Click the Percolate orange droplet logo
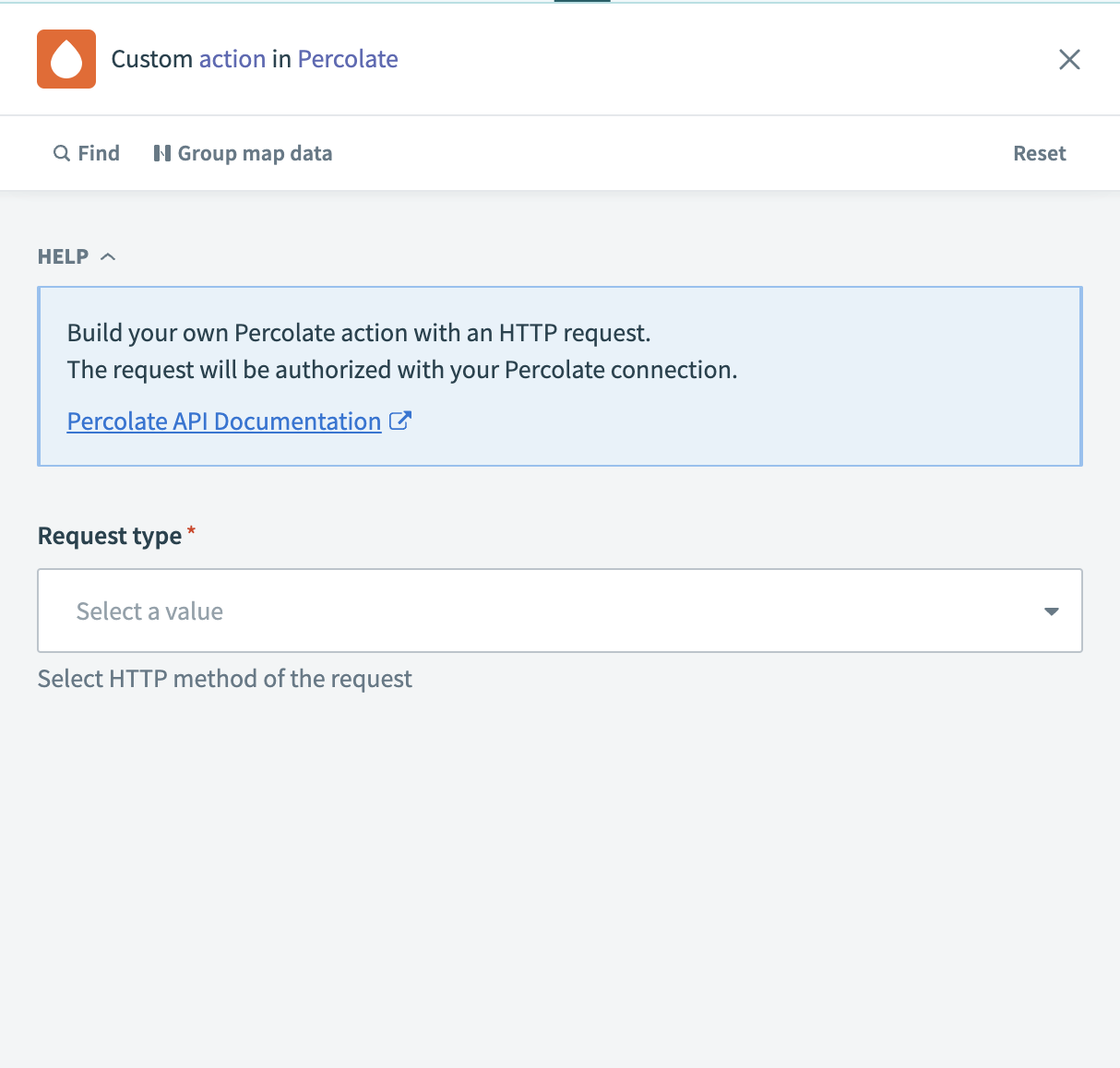Image resolution: width=1120 pixels, height=1068 pixels. [x=66, y=59]
